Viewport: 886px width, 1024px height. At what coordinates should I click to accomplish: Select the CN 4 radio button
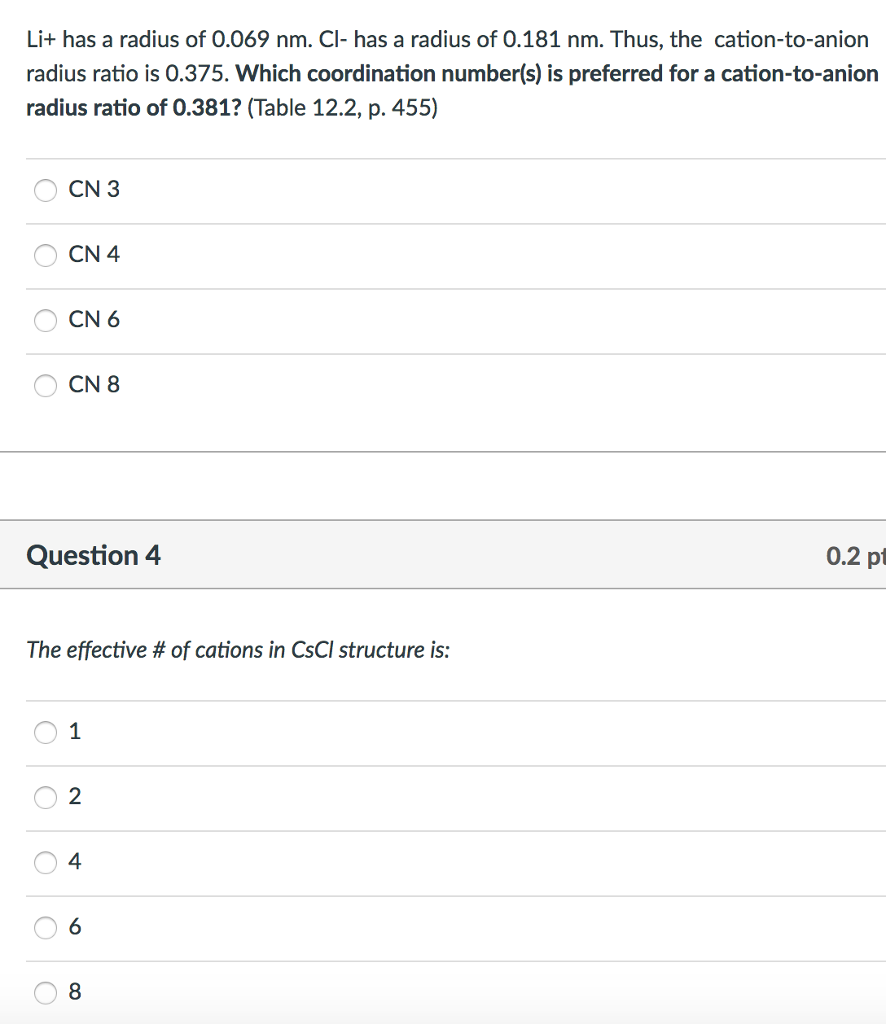pos(45,255)
